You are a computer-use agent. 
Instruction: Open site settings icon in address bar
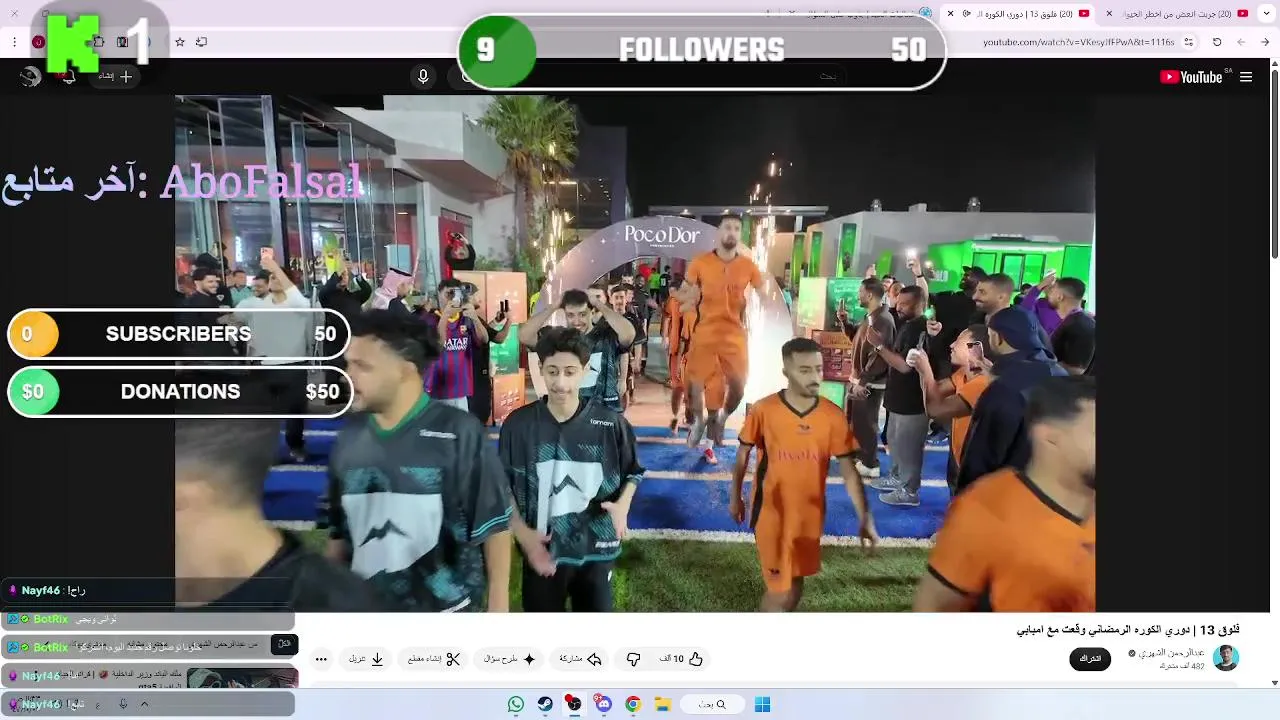point(1188,42)
